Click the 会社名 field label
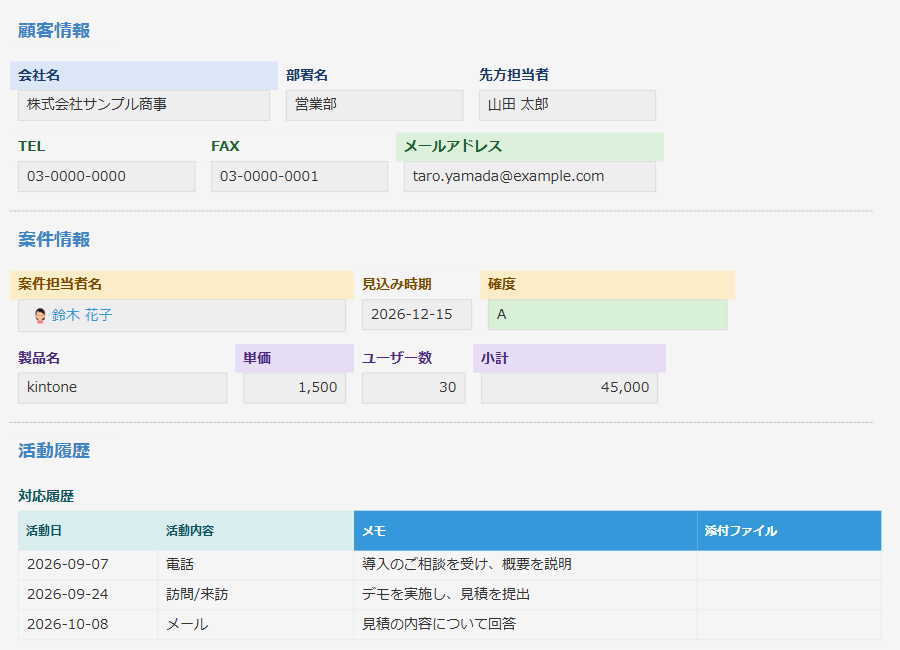The width and height of the screenshot is (900, 650). [38, 75]
